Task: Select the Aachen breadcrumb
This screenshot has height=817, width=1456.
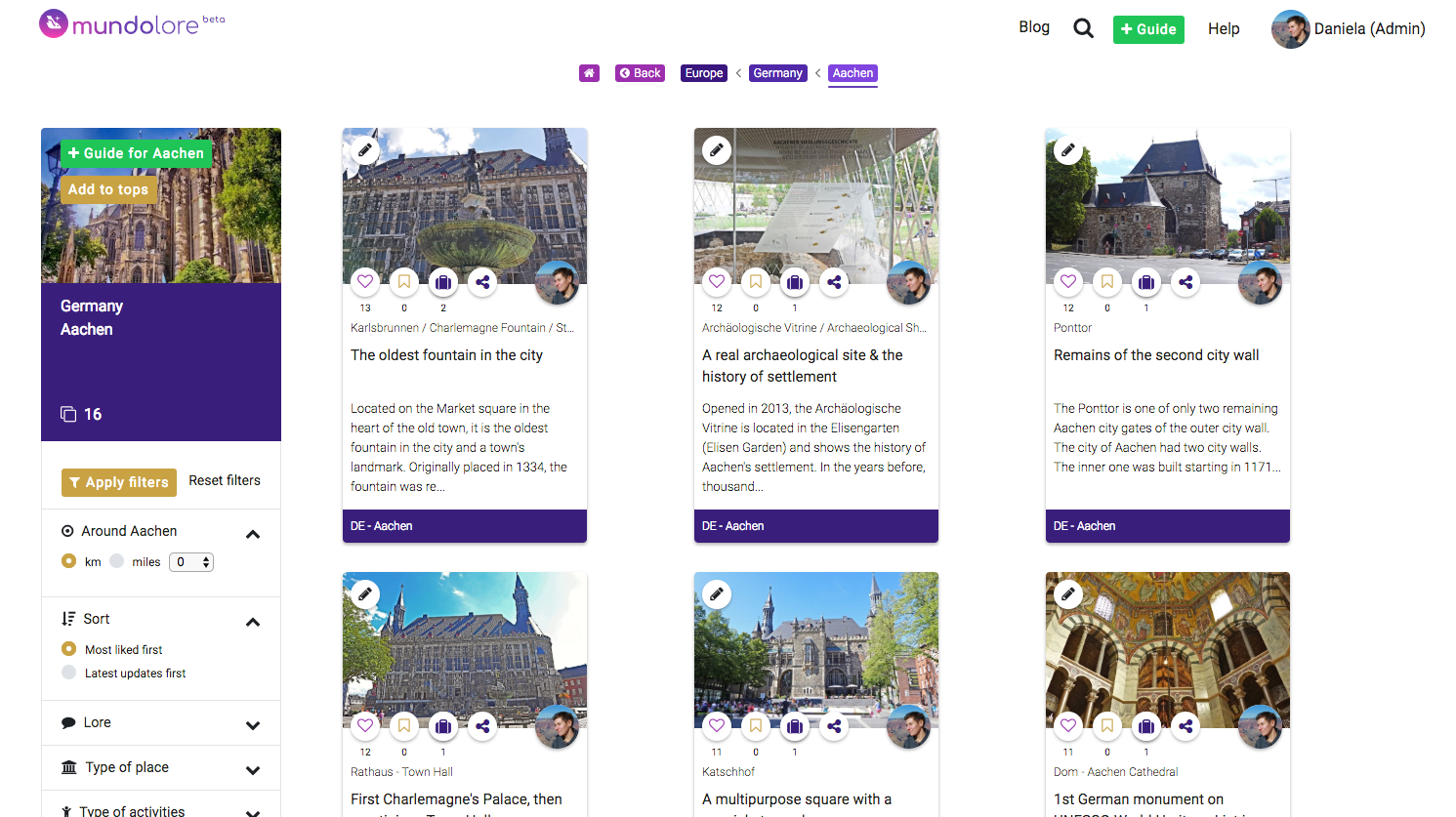Action: click(853, 73)
